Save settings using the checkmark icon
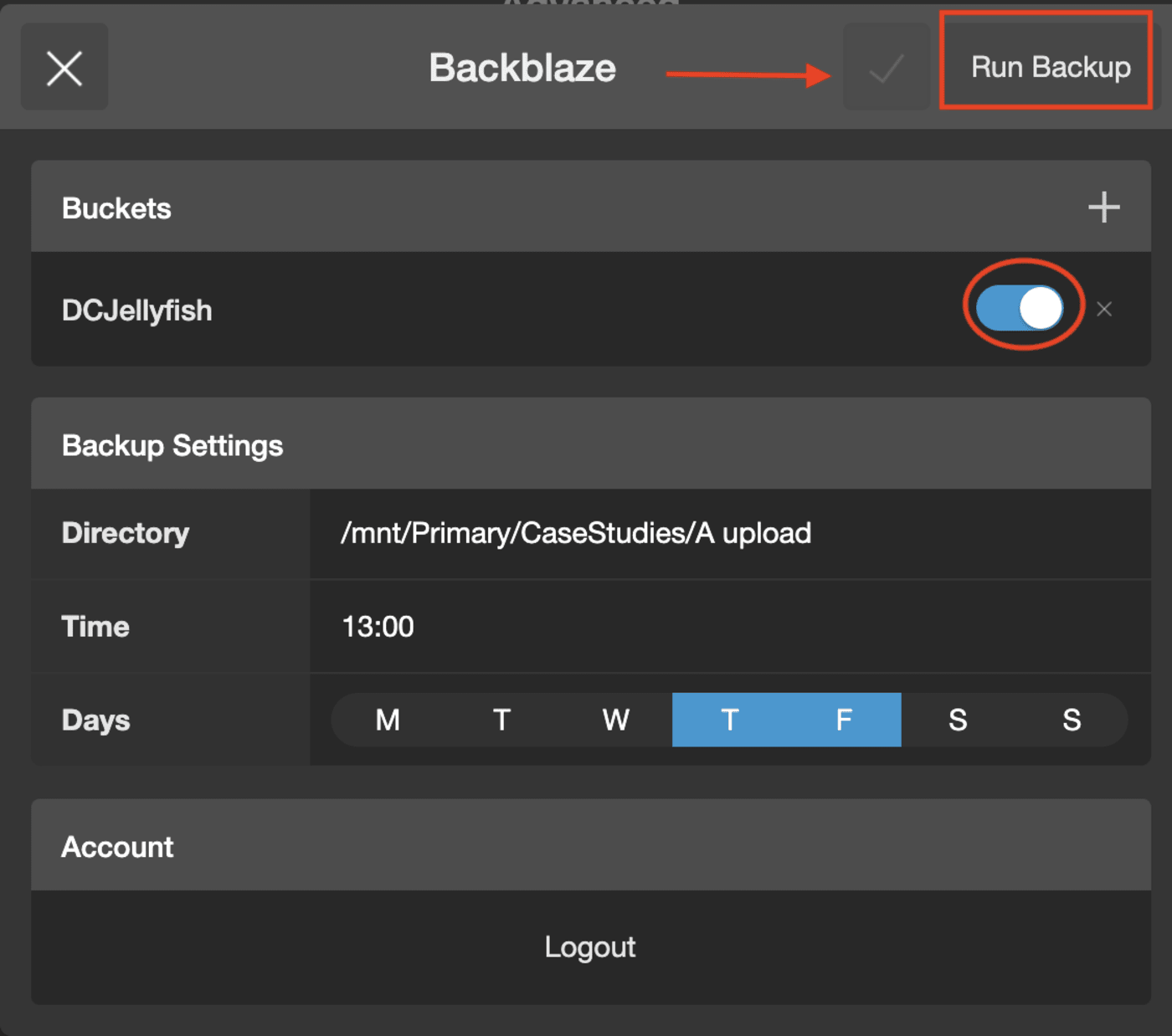The height and width of the screenshot is (1036, 1172). (886, 67)
